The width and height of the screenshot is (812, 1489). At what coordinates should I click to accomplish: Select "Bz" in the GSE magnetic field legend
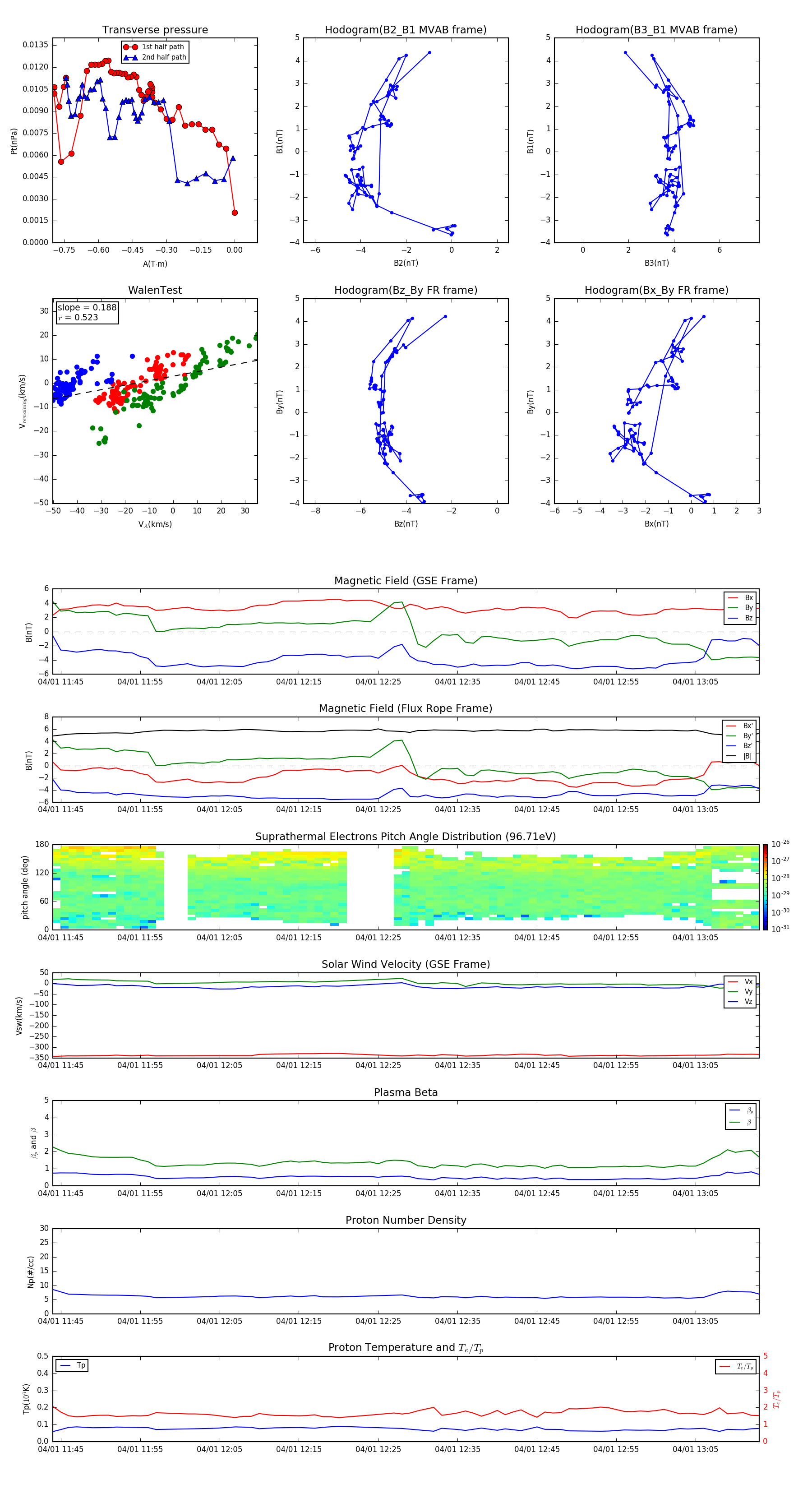coord(741,618)
